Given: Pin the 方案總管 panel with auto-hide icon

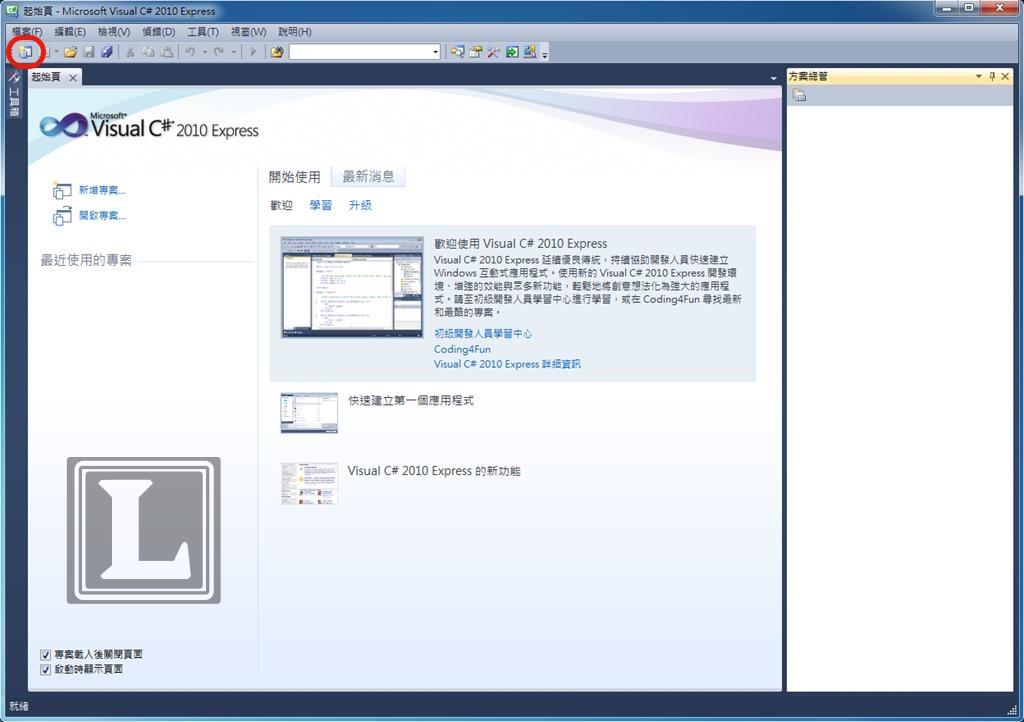Looking at the screenshot, I should [x=992, y=76].
